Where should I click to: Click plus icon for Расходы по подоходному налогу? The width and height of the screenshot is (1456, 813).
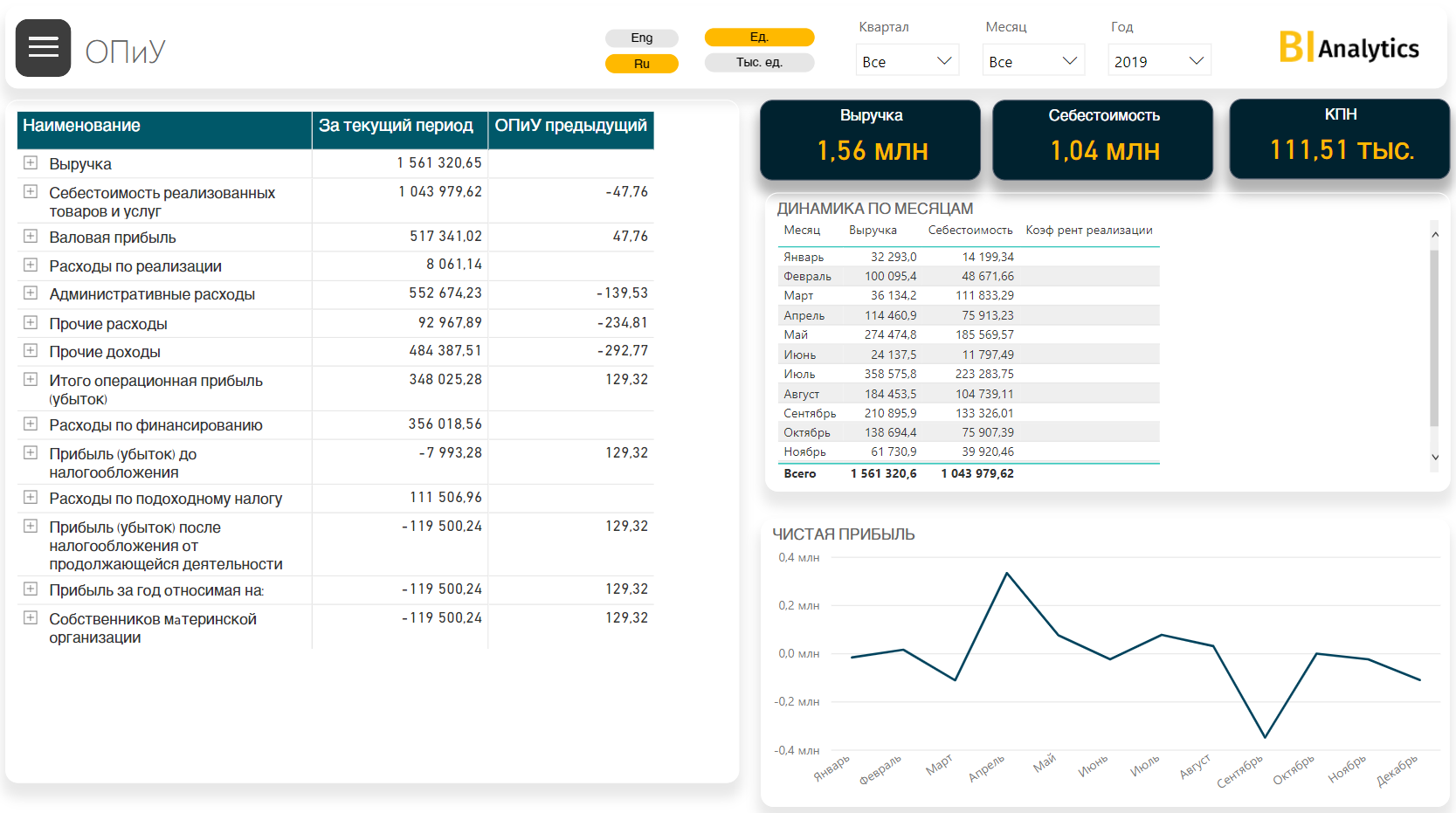point(31,498)
